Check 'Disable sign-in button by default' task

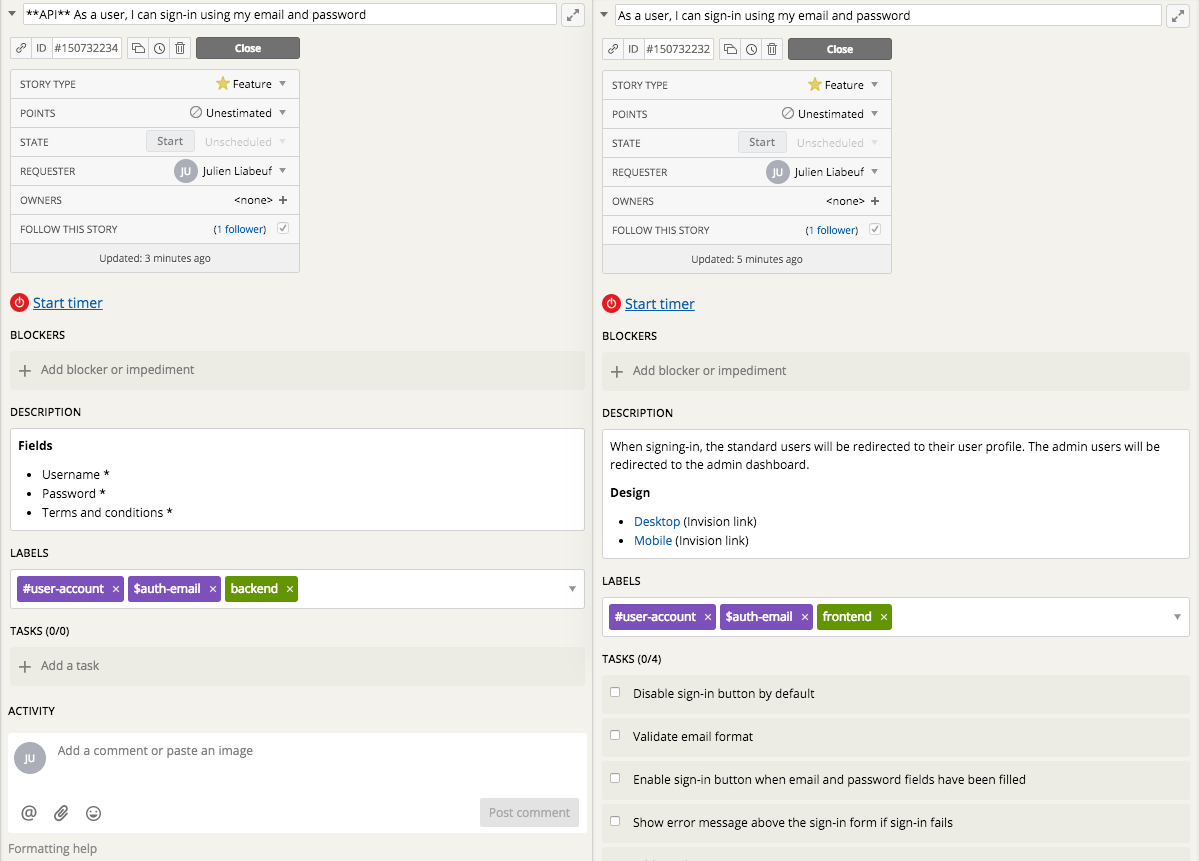615,692
